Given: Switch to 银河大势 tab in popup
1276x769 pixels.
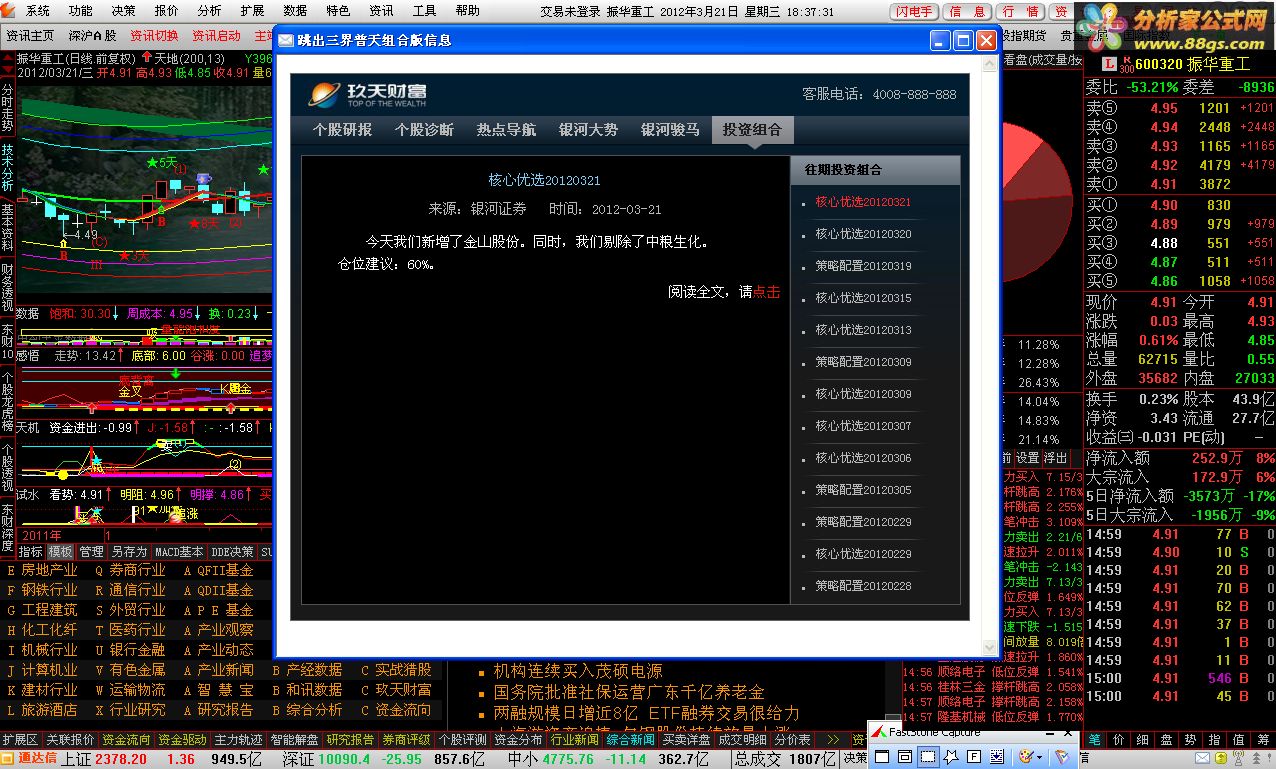Looking at the screenshot, I should (x=588, y=129).
